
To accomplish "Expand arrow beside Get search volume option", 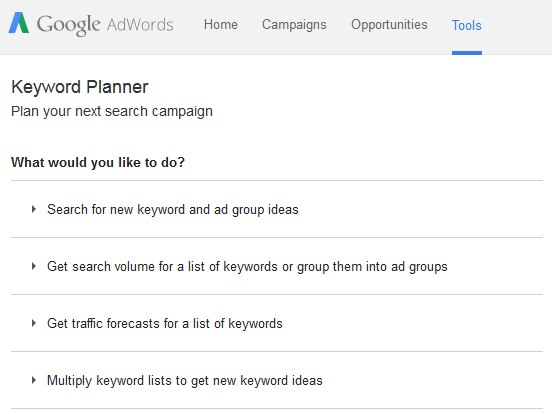I will 34,266.
